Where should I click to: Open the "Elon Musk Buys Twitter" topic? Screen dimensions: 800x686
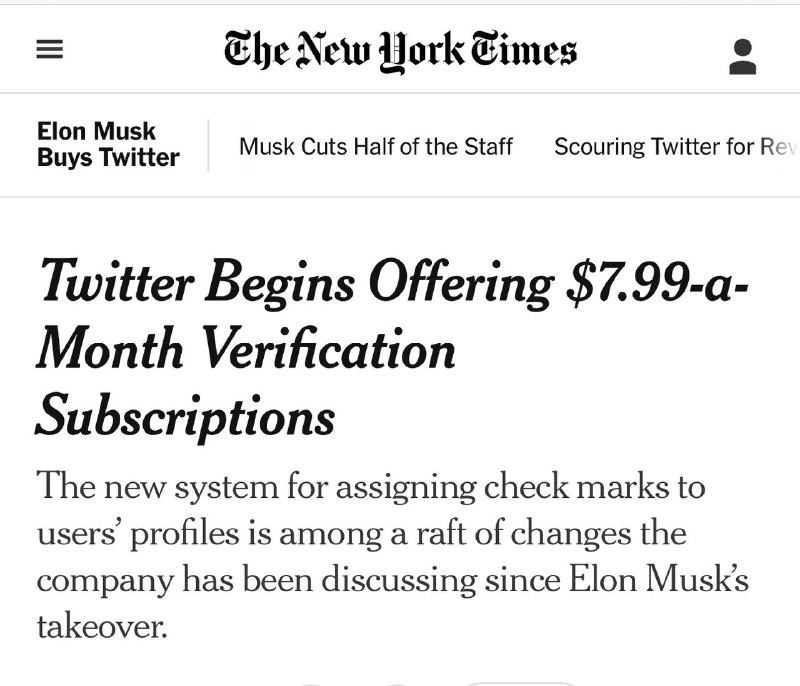[108, 144]
